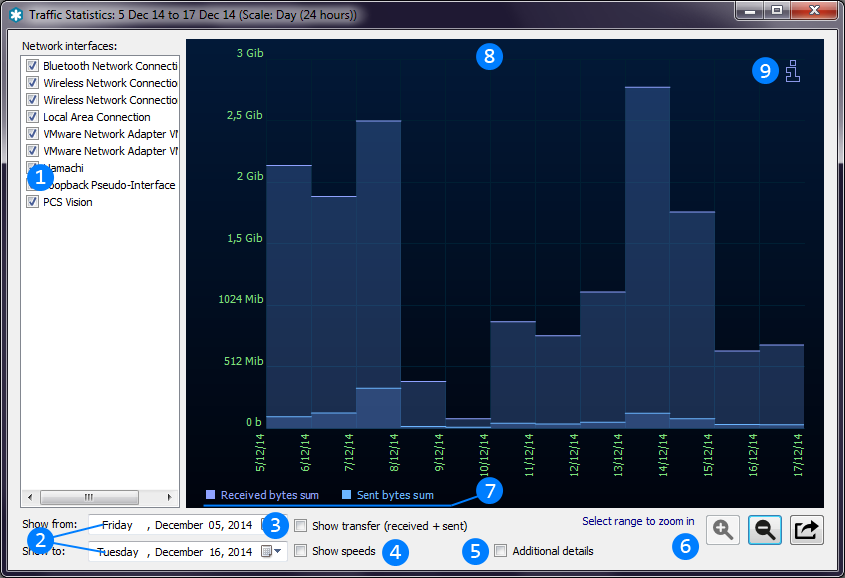Click the chart type icon in graph corner
845x578 pixels.
(x=793, y=71)
